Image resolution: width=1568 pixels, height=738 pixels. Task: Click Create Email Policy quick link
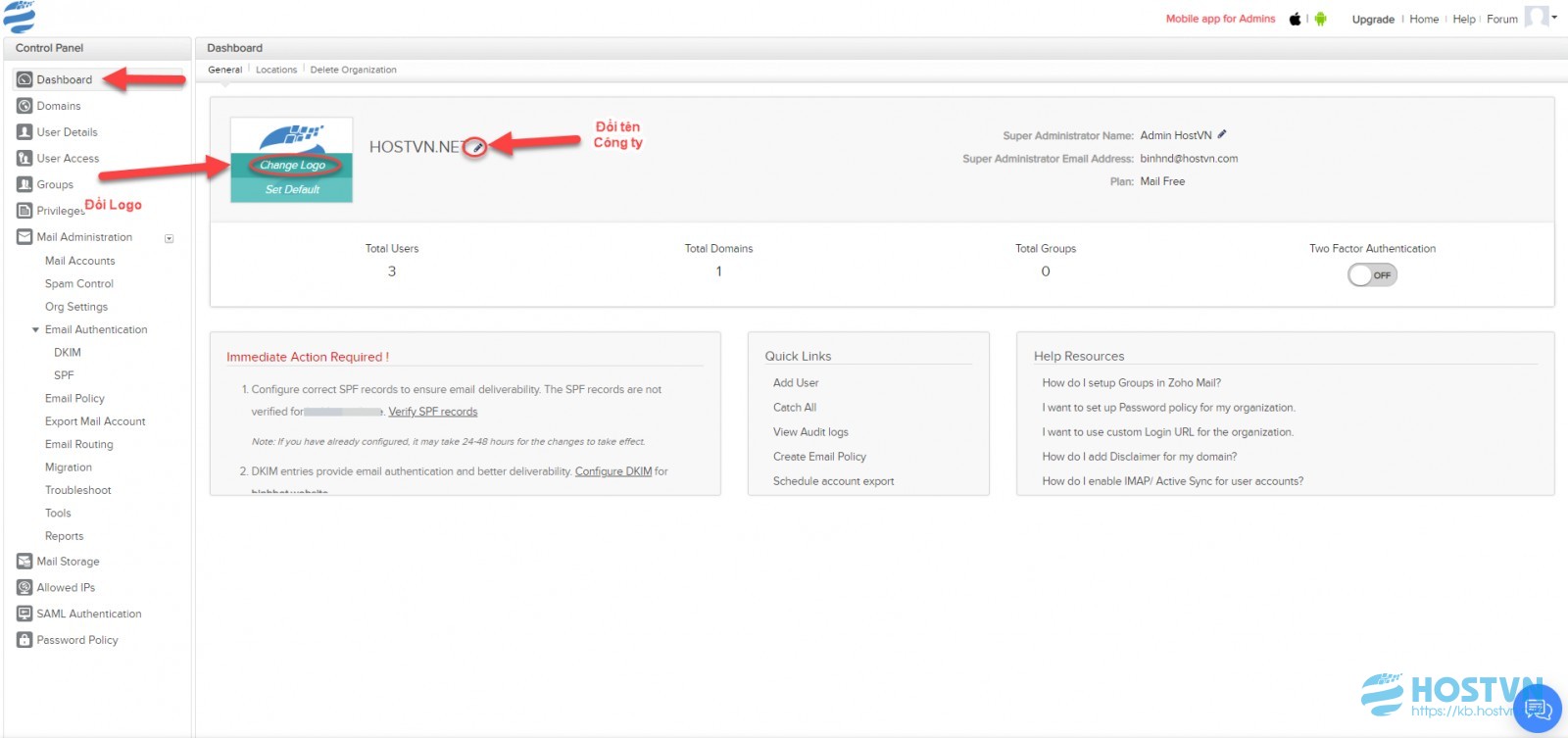(819, 457)
